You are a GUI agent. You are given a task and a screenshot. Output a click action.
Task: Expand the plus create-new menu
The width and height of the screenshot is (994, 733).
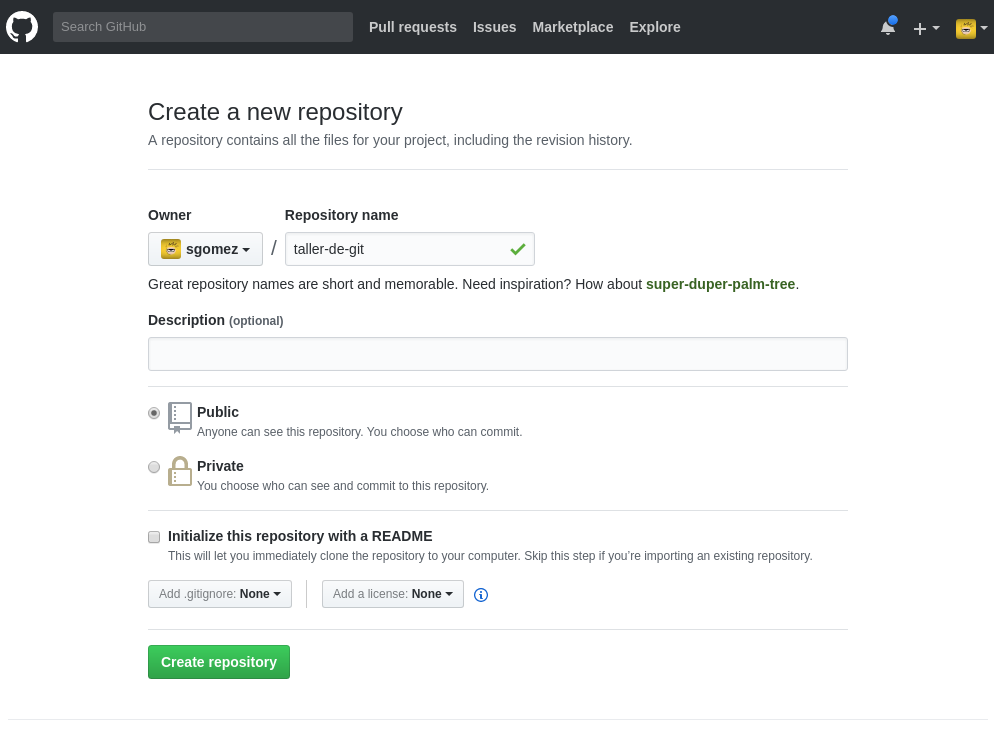point(925,28)
